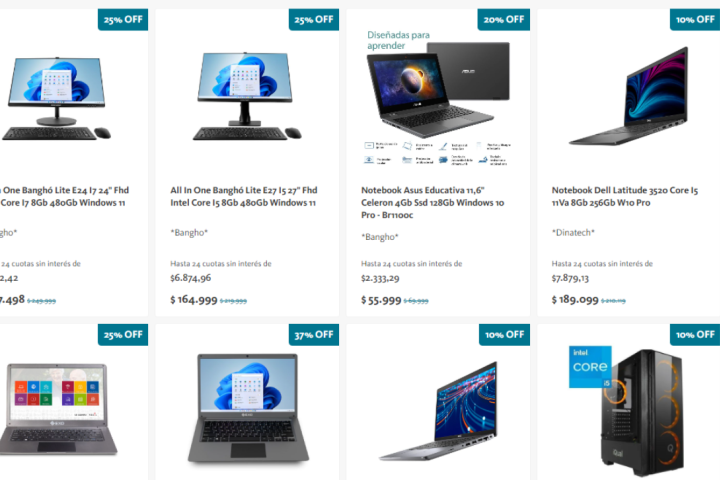The width and height of the screenshot is (720, 480).
Task: Open Notebook Dell Latitude 3520 Core I5 title
Action: [624, 196]
